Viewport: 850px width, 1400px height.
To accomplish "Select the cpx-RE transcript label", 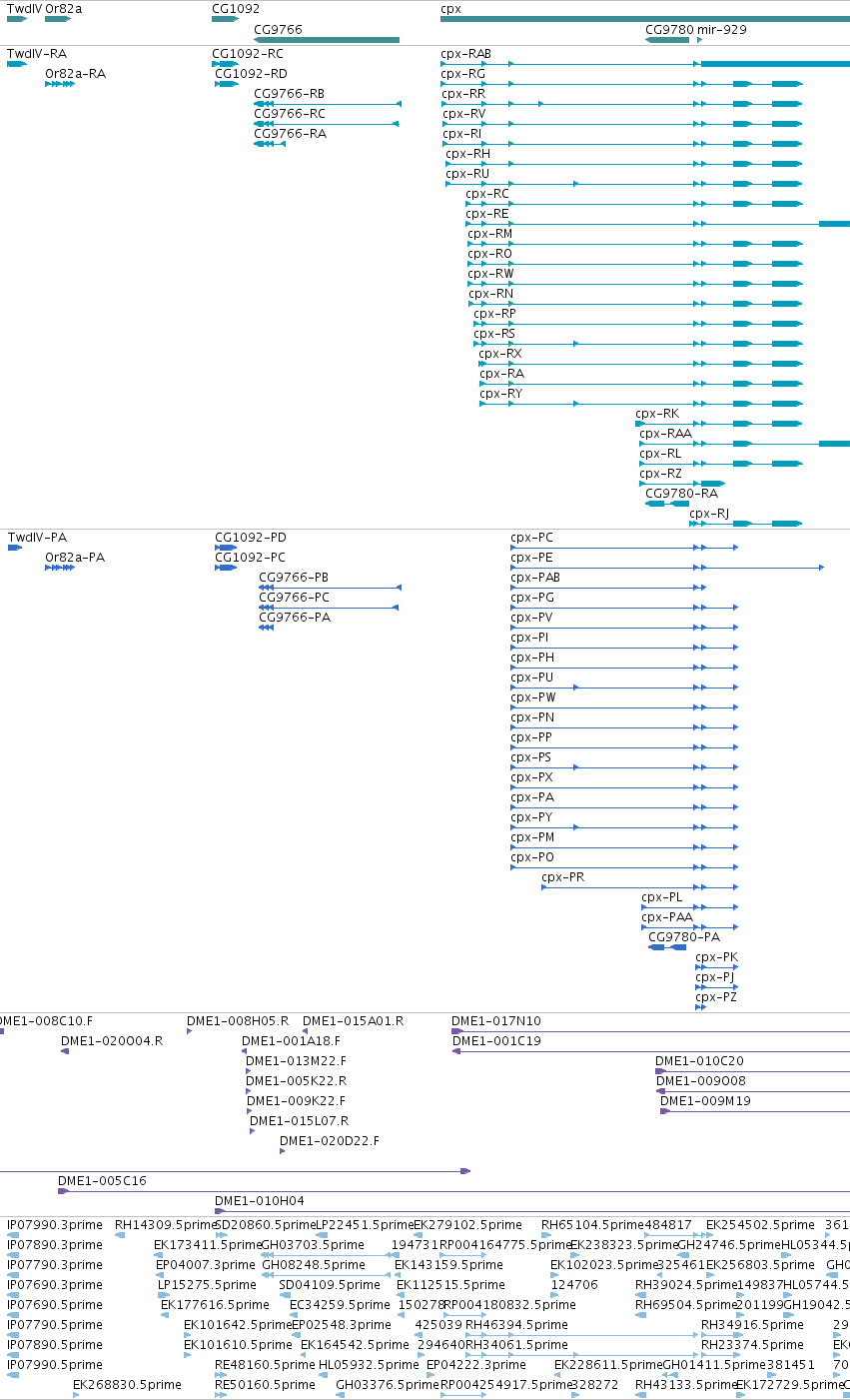I will (x=486, y=214).
